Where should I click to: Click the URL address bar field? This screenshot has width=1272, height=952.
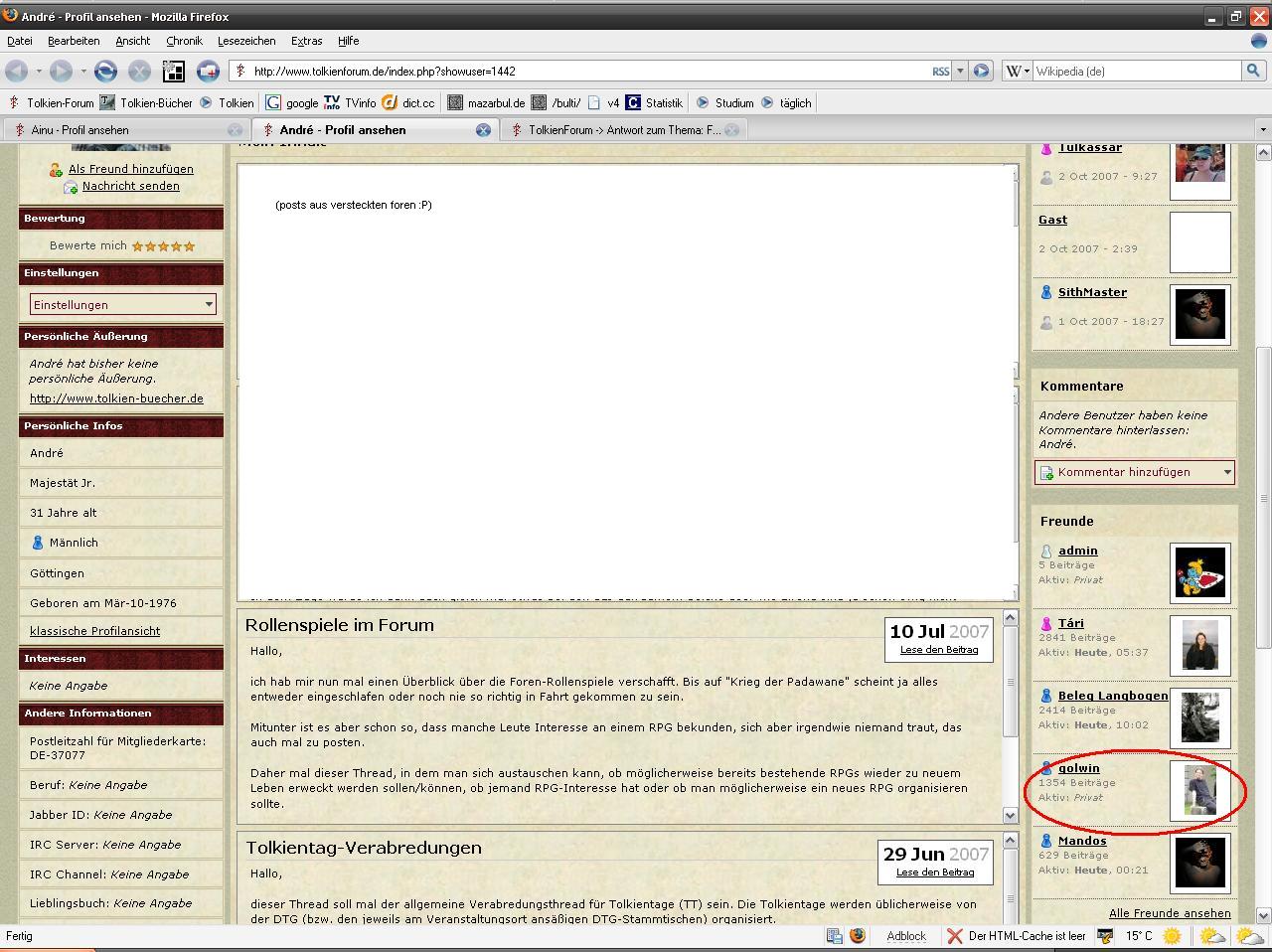pyautogui.click(x=589, y=71)
